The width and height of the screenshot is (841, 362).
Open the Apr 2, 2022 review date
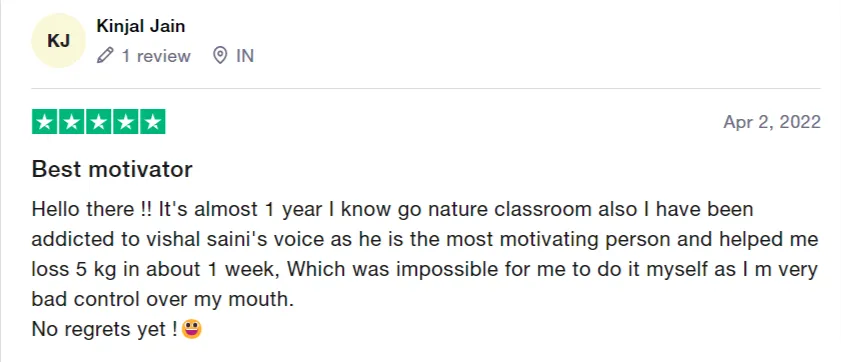[772, 122]
